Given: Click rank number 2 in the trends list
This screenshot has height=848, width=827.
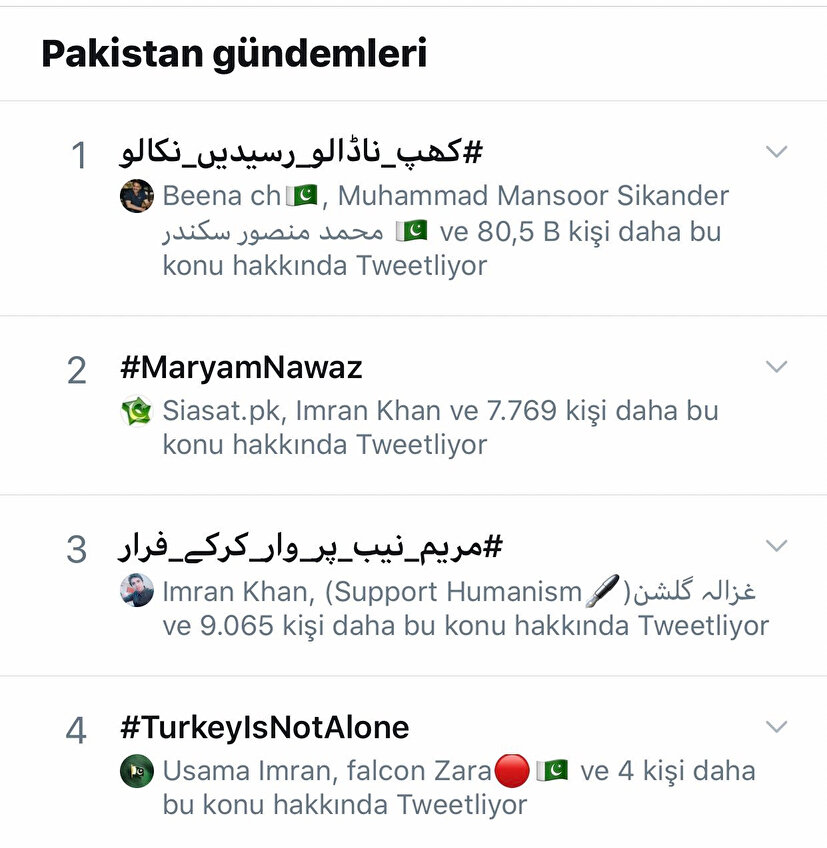Looking at the screenshot, I should pos(77,371).
